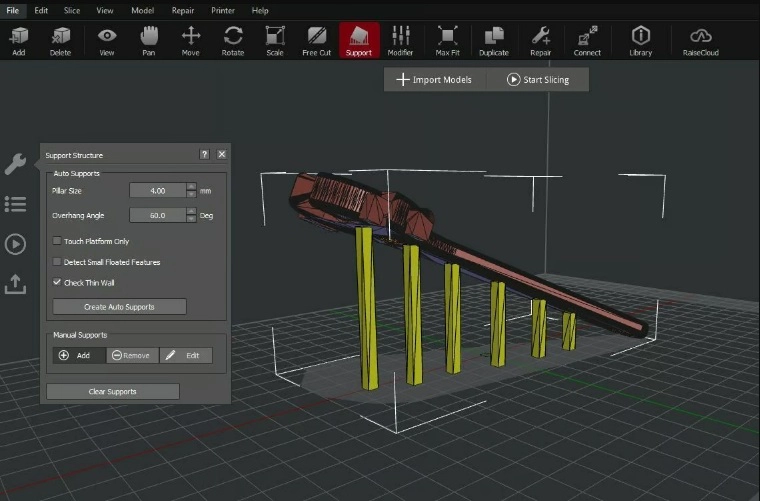
Task: Open the Printer menu
Action: pos(223,10)
